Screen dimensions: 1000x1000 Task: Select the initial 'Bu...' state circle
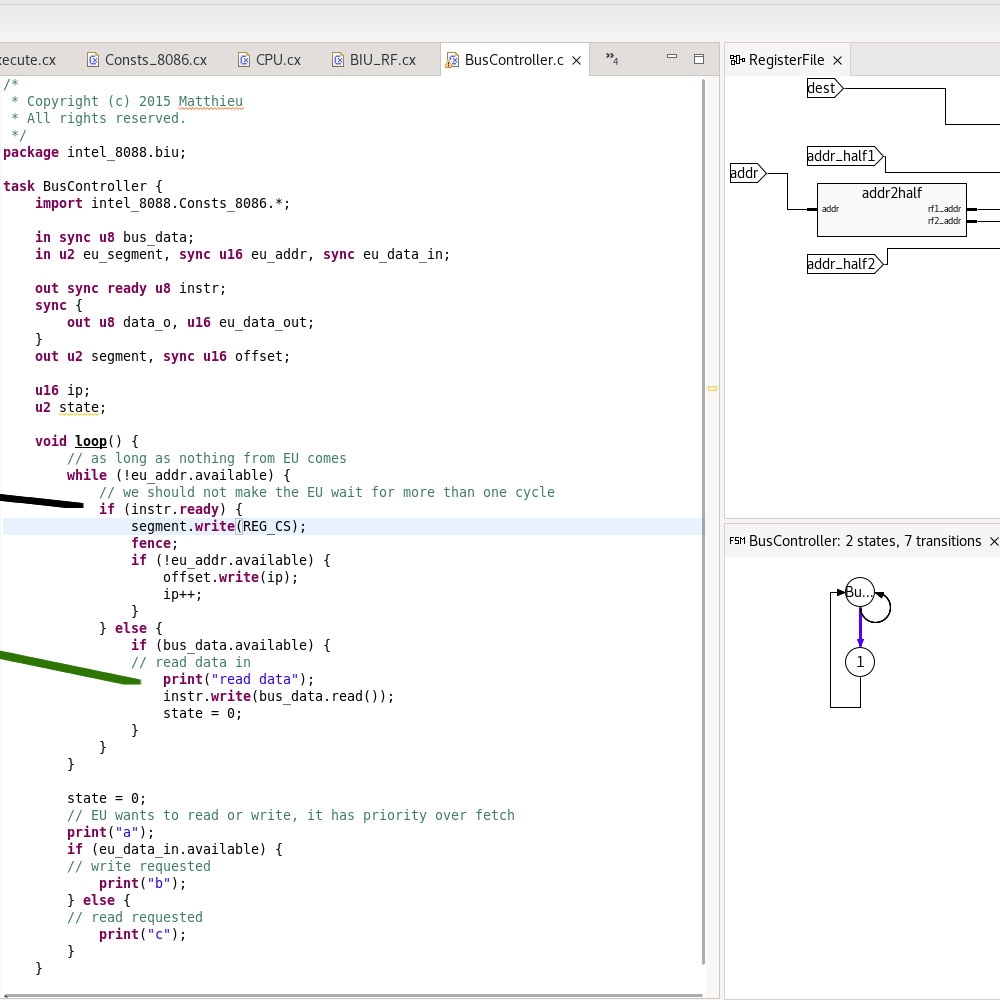[859, 592]
